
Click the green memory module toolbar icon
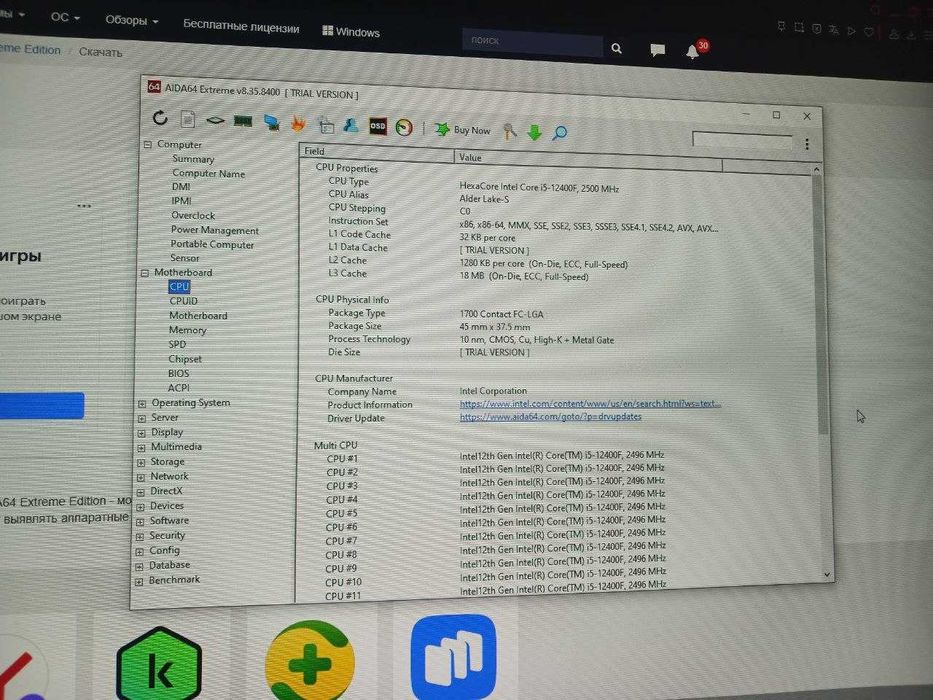[x=243, y=121]
